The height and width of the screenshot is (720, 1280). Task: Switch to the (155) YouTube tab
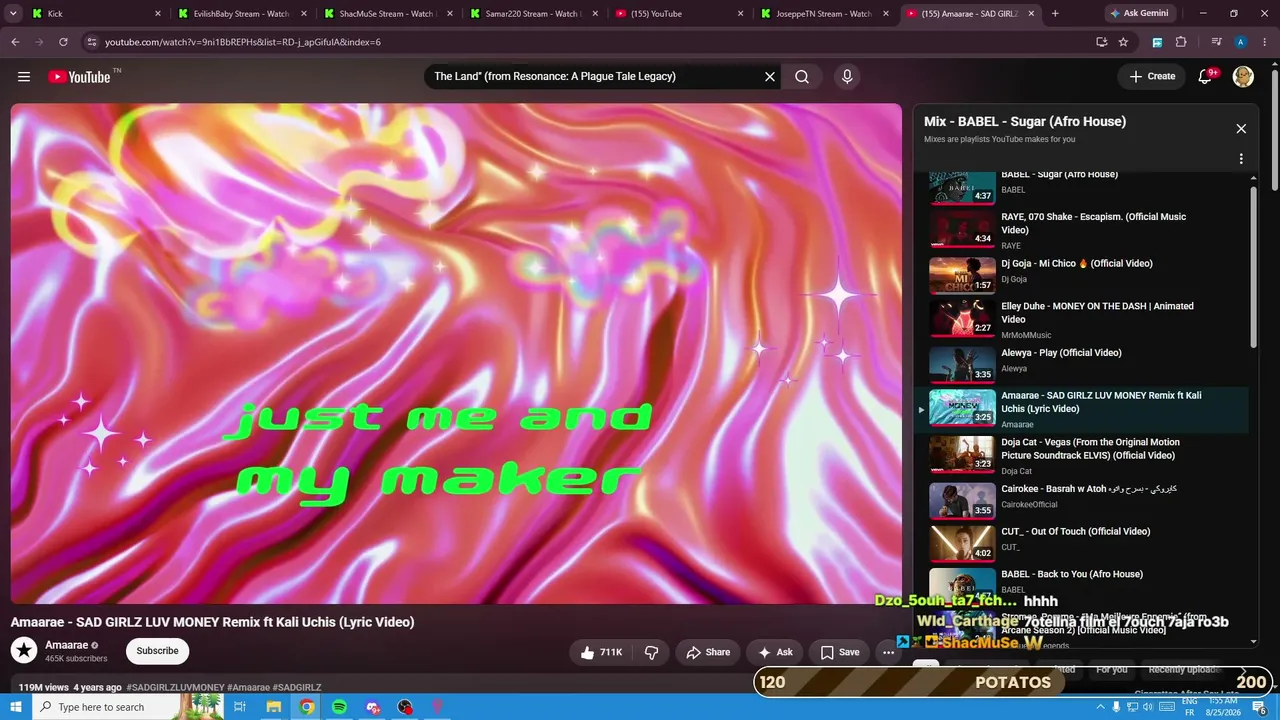pyautogui.click(x=680, y=14)
